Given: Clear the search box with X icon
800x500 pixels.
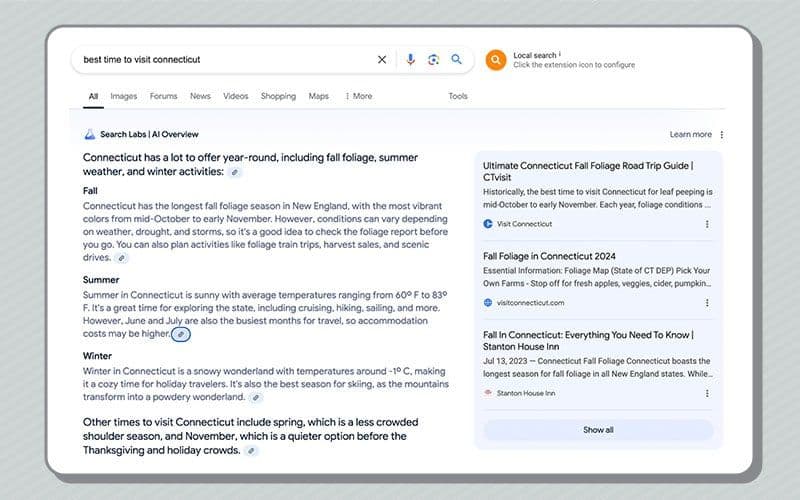Looking at the screenshot, I should tap(381, 60).
